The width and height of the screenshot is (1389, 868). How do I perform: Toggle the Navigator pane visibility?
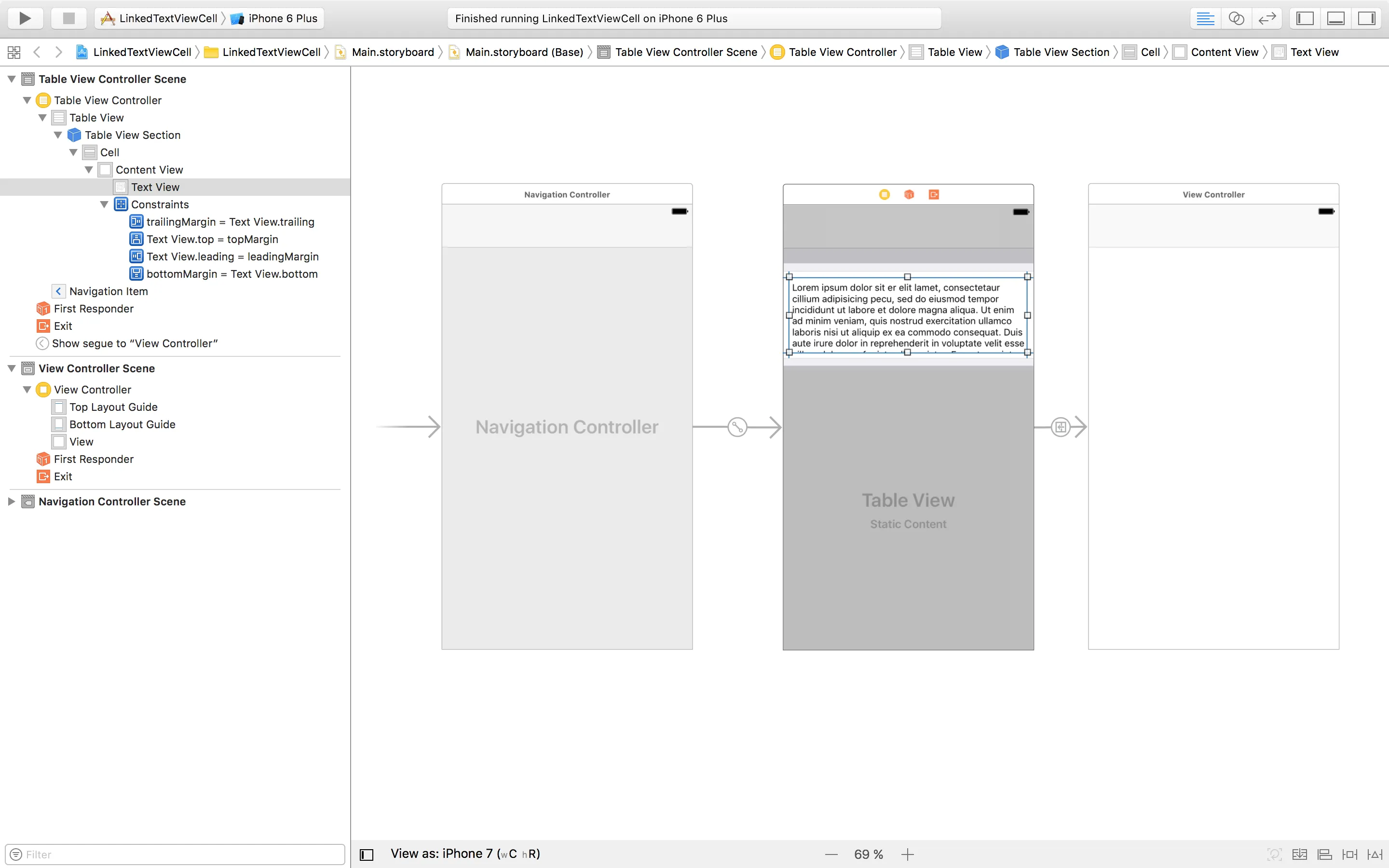[1305, 18]
